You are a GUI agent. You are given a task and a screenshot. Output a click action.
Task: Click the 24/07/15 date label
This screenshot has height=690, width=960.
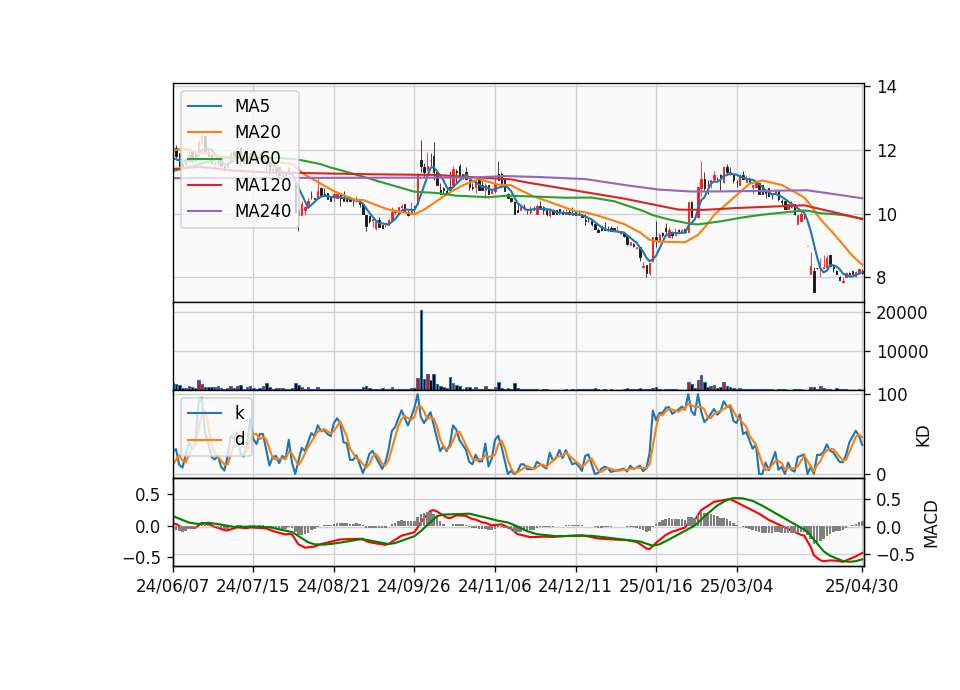pyautogui.click(x=253, y=586)
